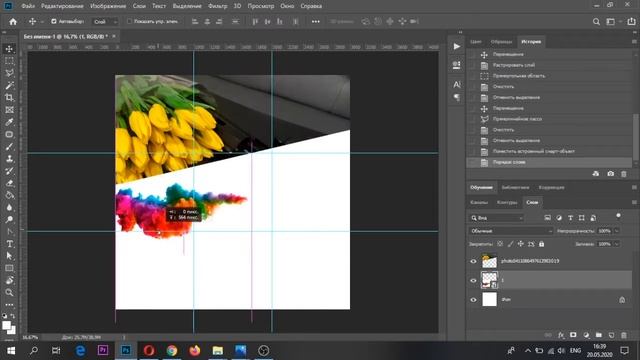
Task: Click the new adjustment layer icon
Action: click(586, 335)
